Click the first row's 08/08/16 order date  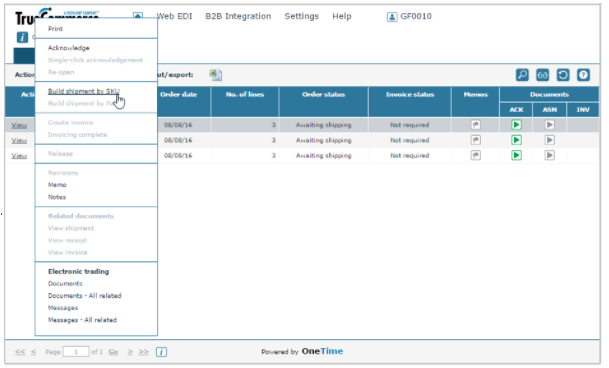click(178, 125)
